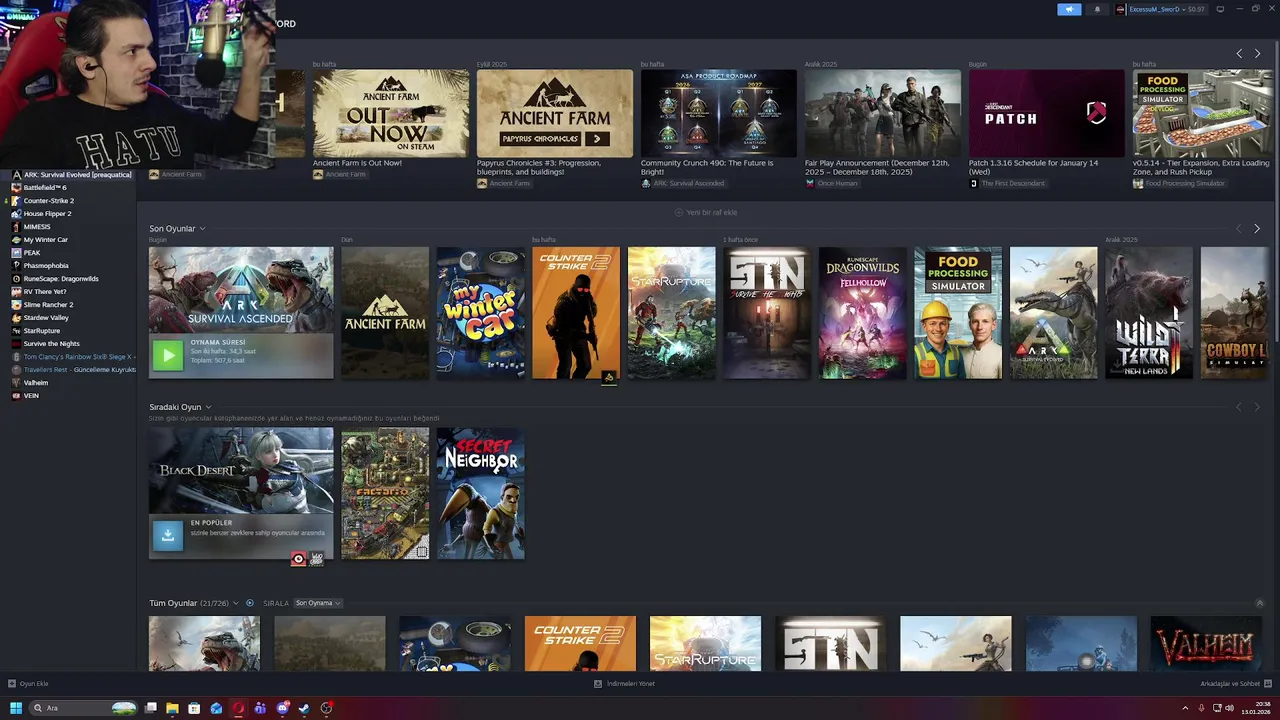The height and width of the screenshot is (720, 1280).
Task: Click the Windows taskbar search box
Action: coord(83,708)
